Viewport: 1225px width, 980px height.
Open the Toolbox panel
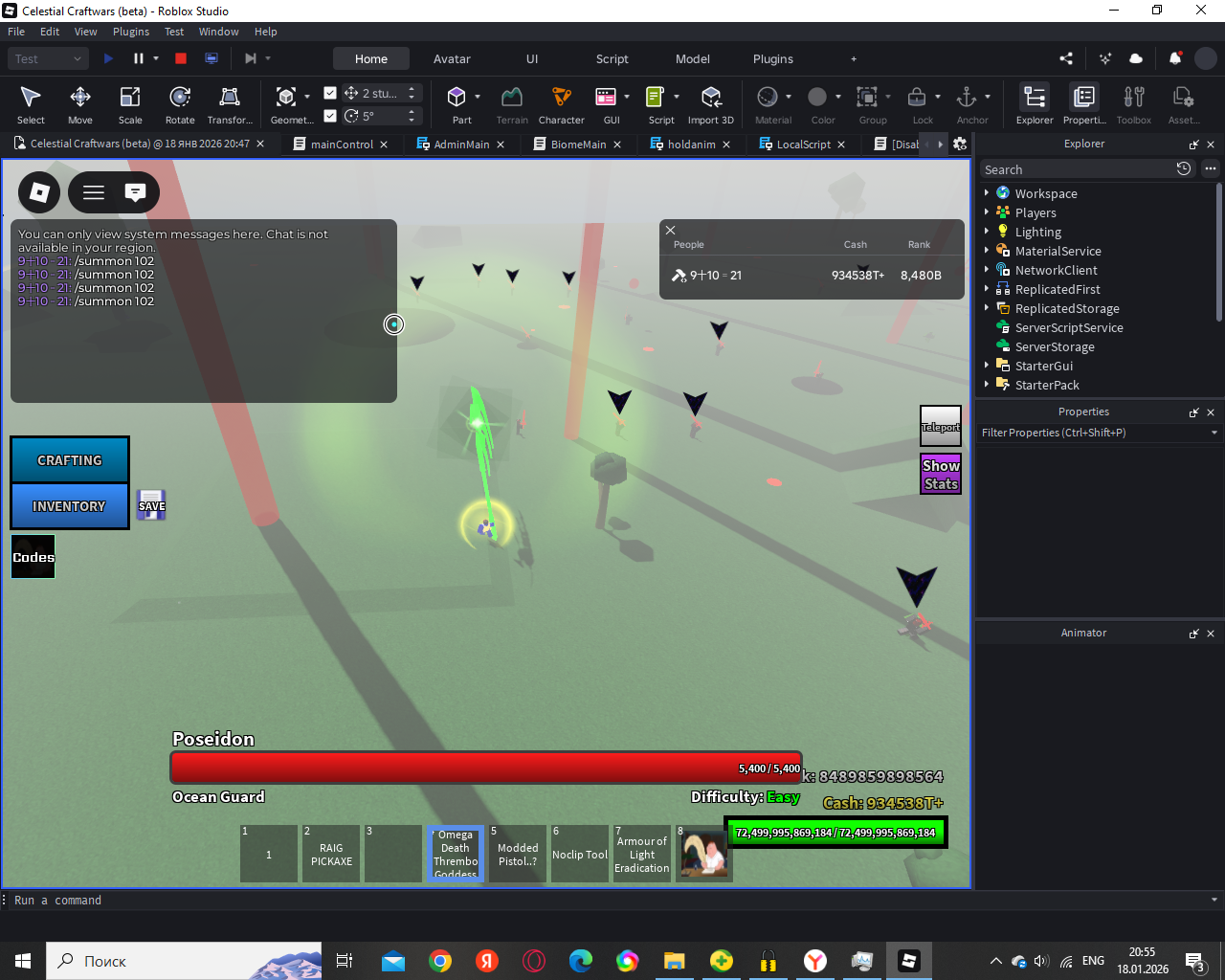(x=1134, y=104)
